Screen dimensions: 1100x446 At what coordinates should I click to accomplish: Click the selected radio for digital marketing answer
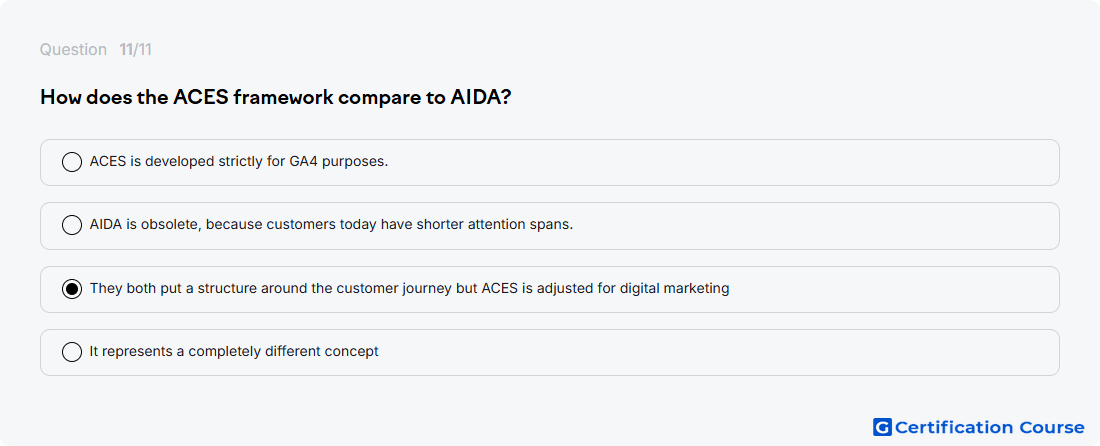tap(72, 289)
